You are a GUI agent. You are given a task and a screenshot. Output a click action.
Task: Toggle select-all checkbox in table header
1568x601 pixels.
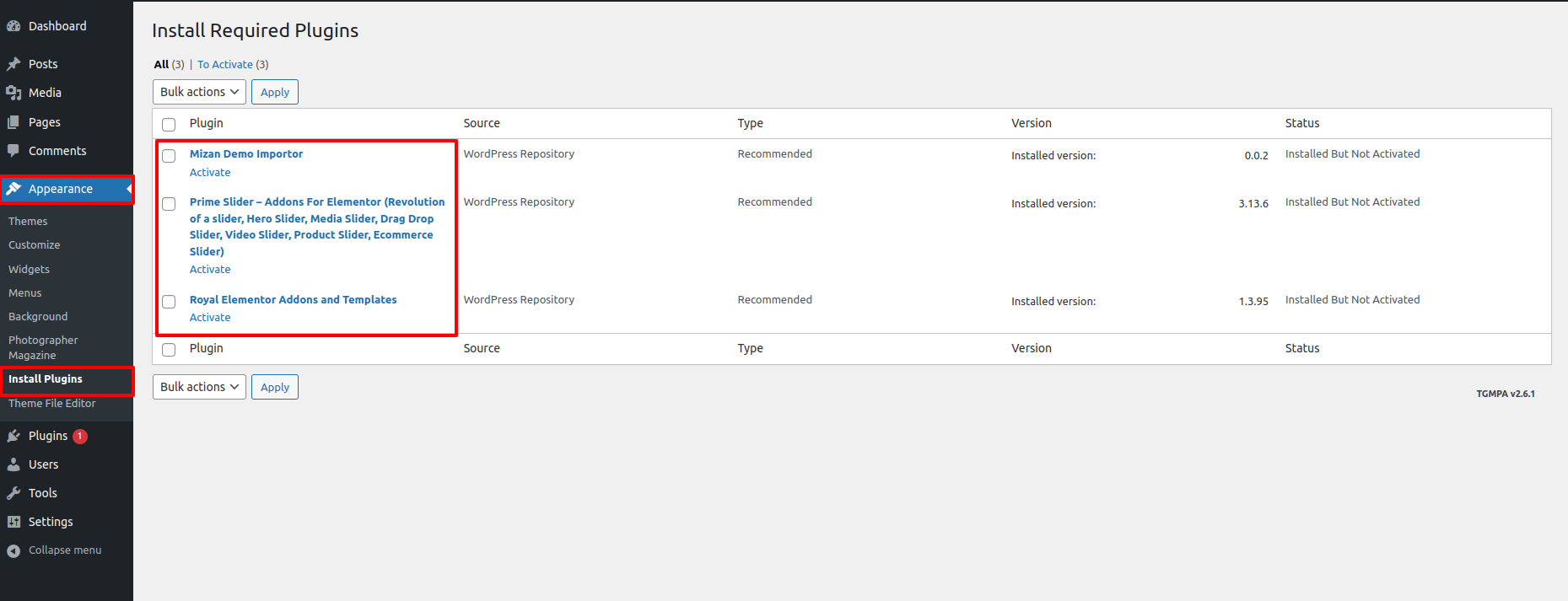[169, 125]
